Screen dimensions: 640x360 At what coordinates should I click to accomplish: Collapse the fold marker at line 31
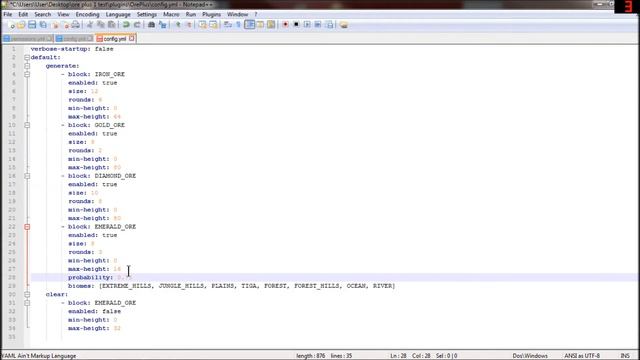[x=27, y=303]
